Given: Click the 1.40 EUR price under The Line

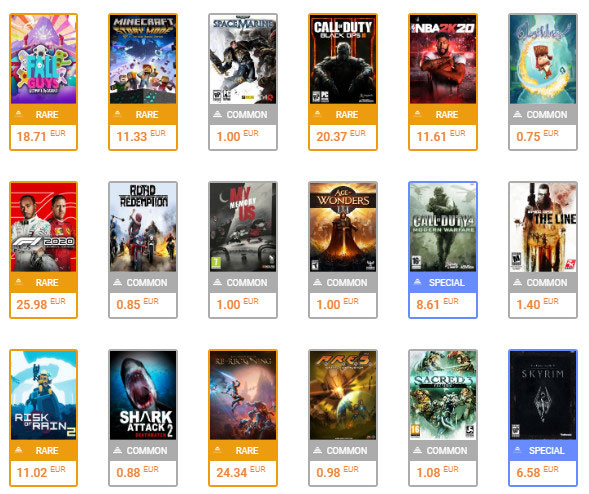Looking at the screenshot, I should point(537,304).
